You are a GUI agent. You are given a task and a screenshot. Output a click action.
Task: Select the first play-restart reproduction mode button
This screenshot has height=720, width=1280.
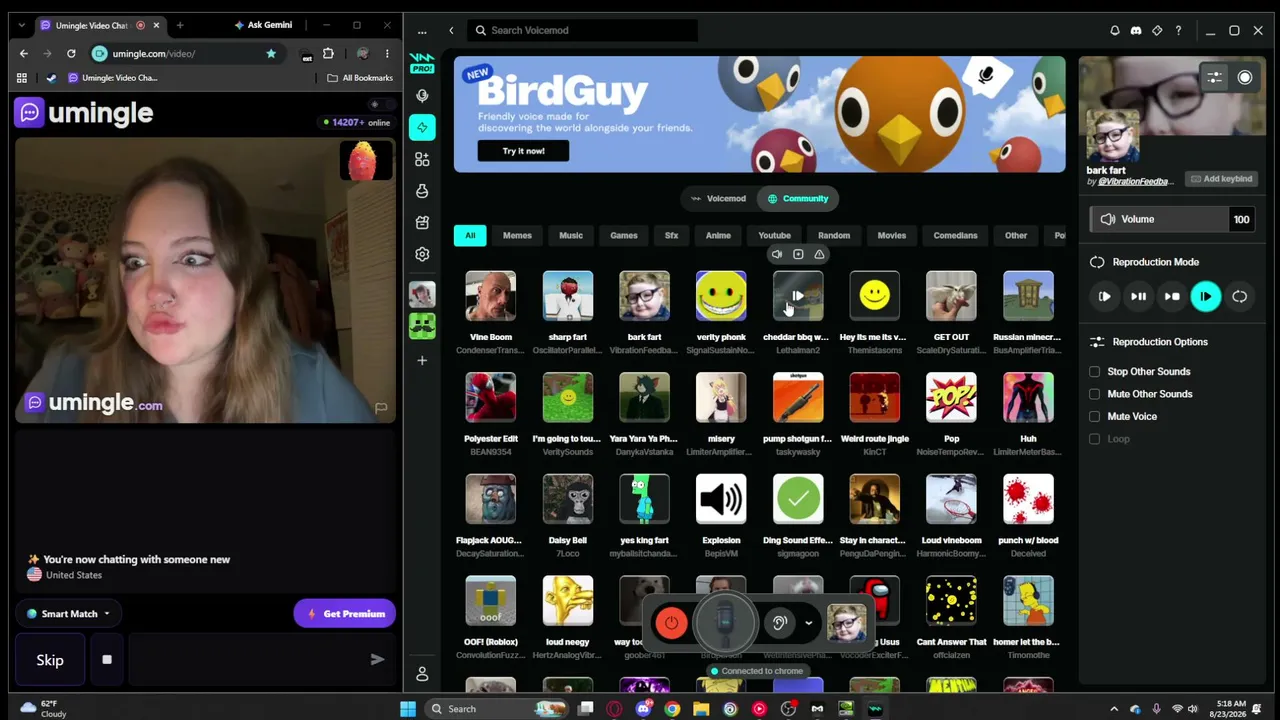[1104, 296]
